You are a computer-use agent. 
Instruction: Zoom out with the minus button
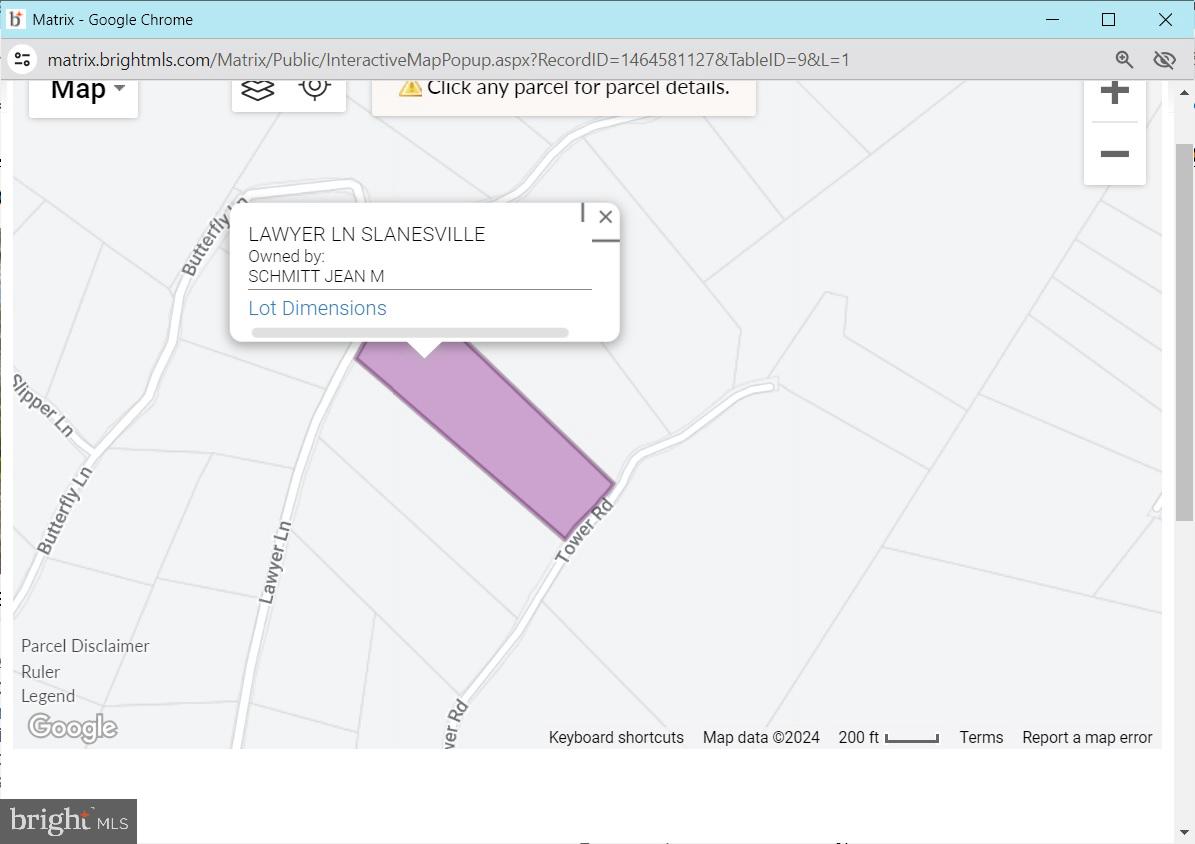coord(1114,154)
